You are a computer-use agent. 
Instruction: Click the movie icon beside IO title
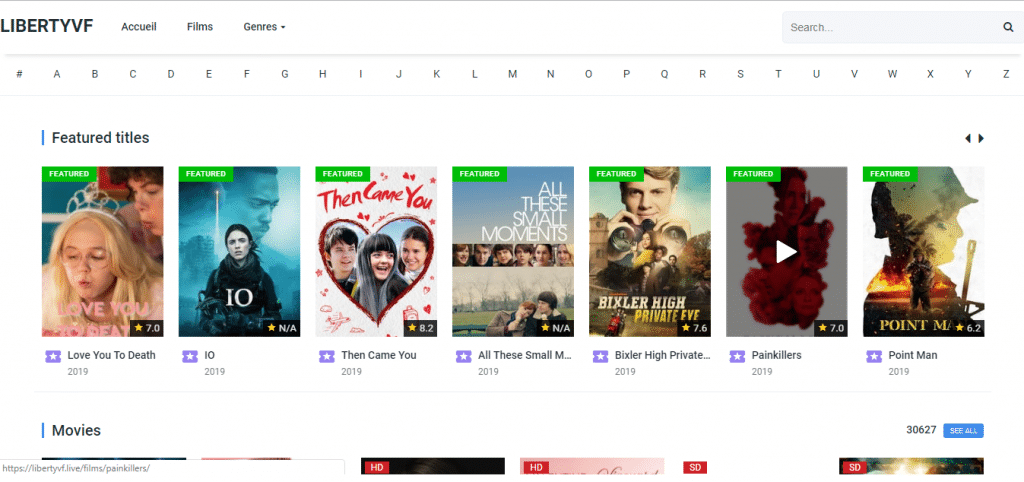pos(189,356)
